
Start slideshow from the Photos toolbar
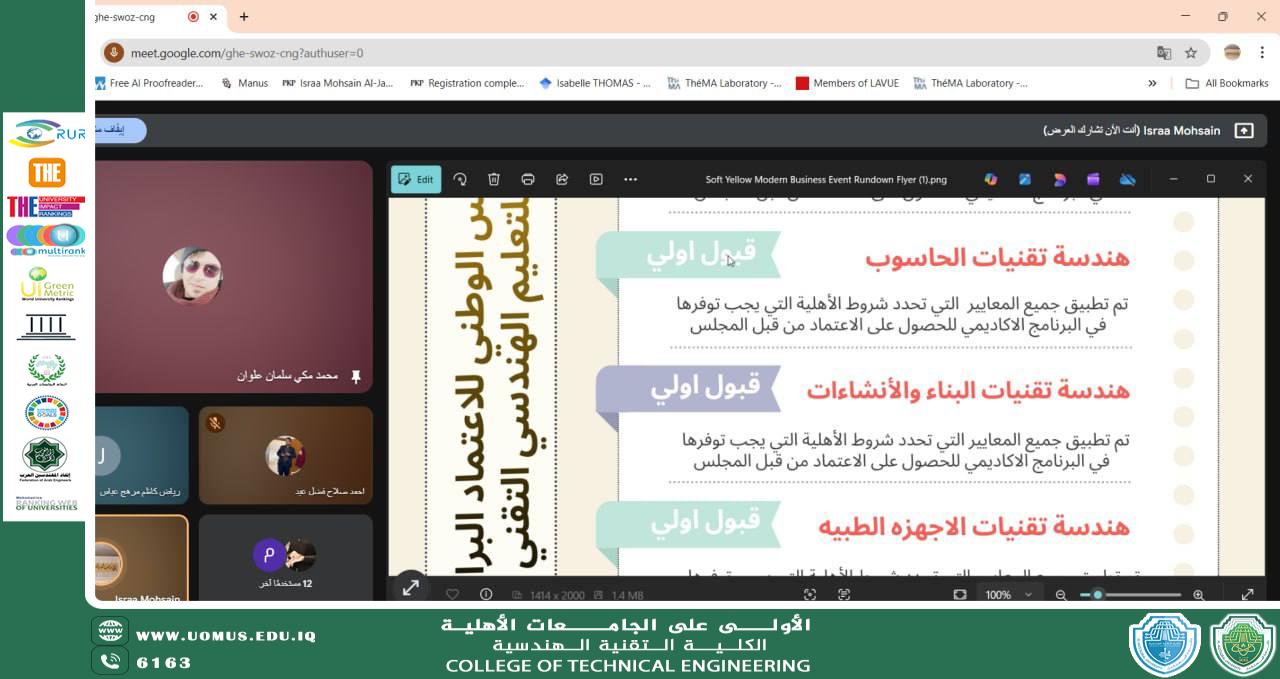[596, 179]
